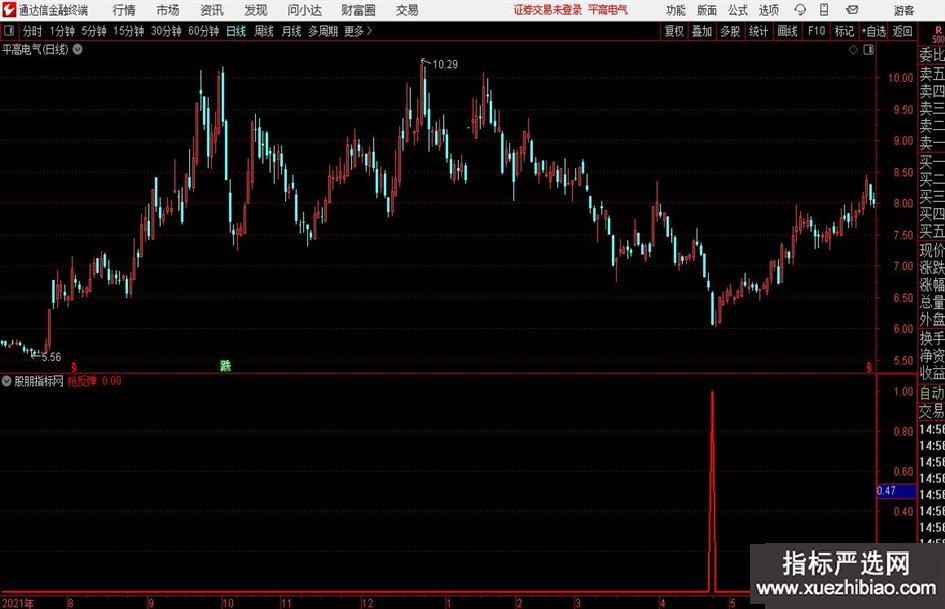Switch to 周线 weekly period
Viewport: 945px width, 609px height.
(263, 31)
